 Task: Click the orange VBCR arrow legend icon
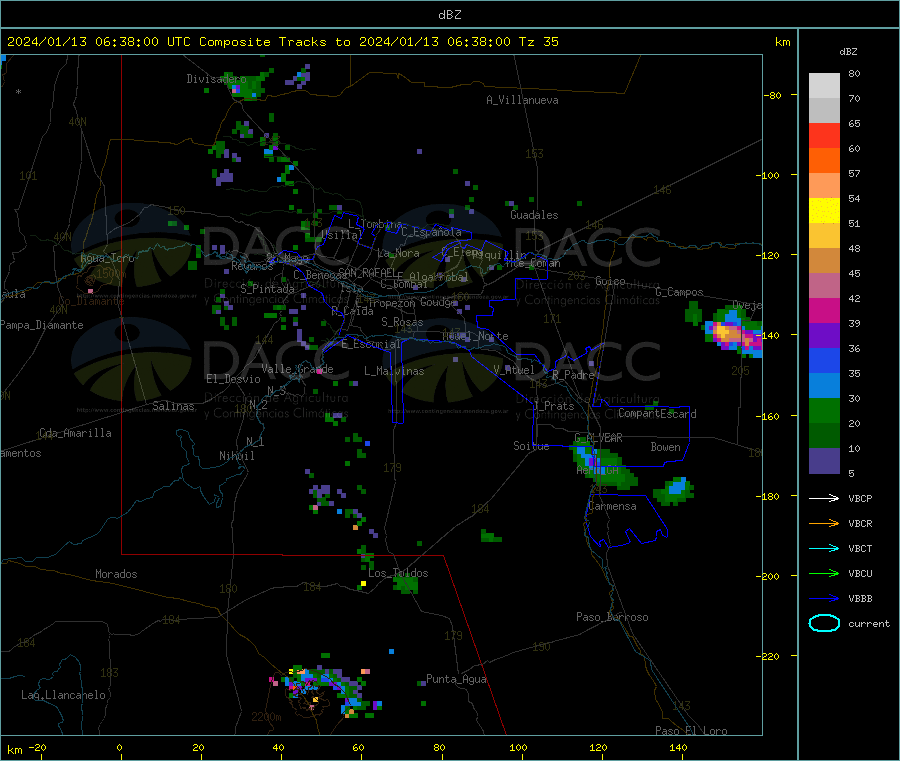(x=824, y=523)
